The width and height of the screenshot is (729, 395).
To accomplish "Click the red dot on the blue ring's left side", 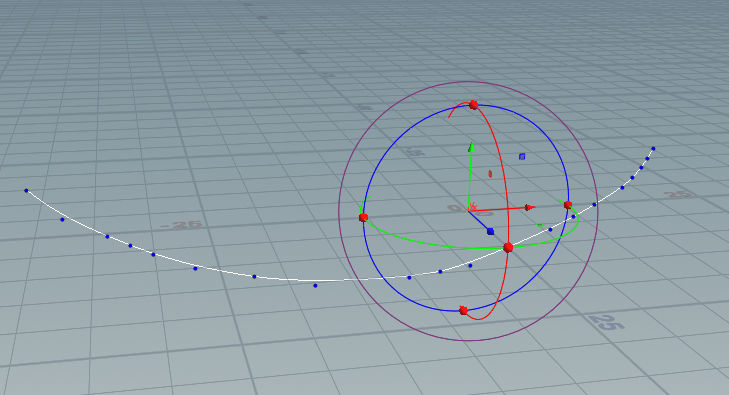I will coord(364,217).
